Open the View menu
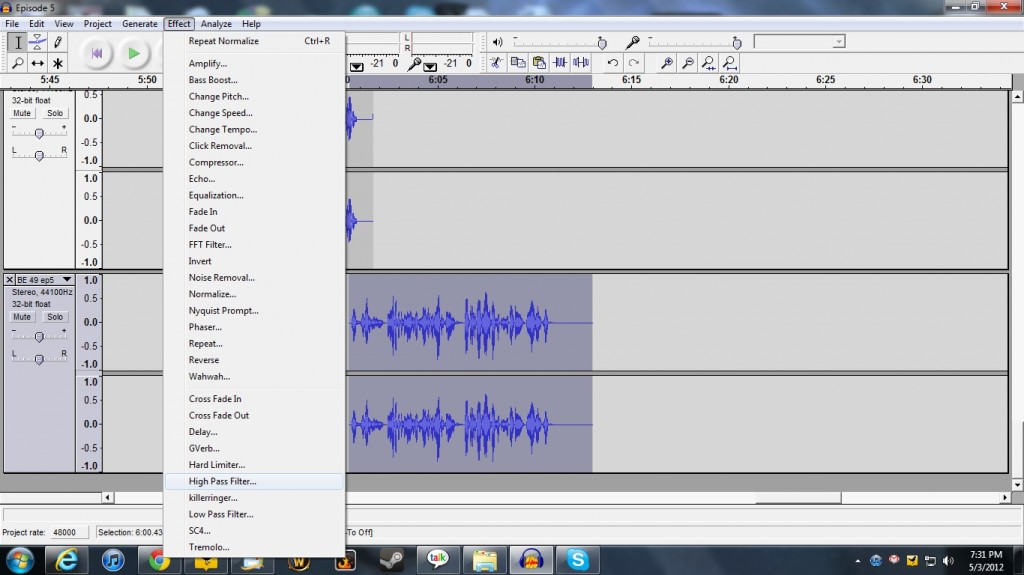 pyautogui.click(x=63, y=24)
